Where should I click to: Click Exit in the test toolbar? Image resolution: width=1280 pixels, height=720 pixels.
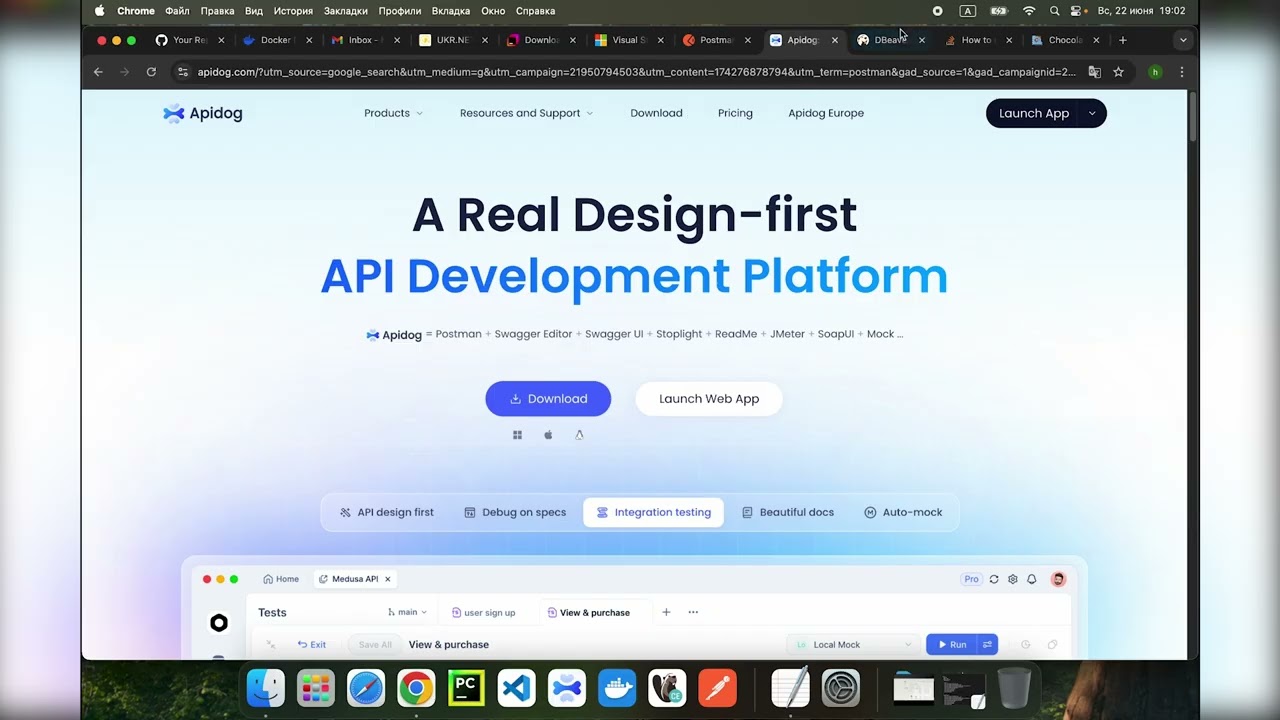coord(311,645)
